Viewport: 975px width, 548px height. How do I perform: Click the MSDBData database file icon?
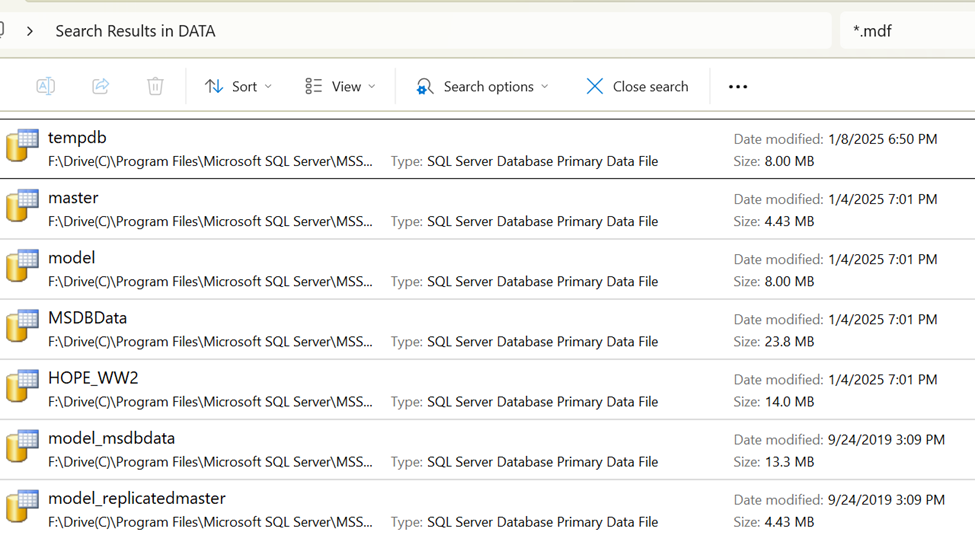tap(22, 326)
